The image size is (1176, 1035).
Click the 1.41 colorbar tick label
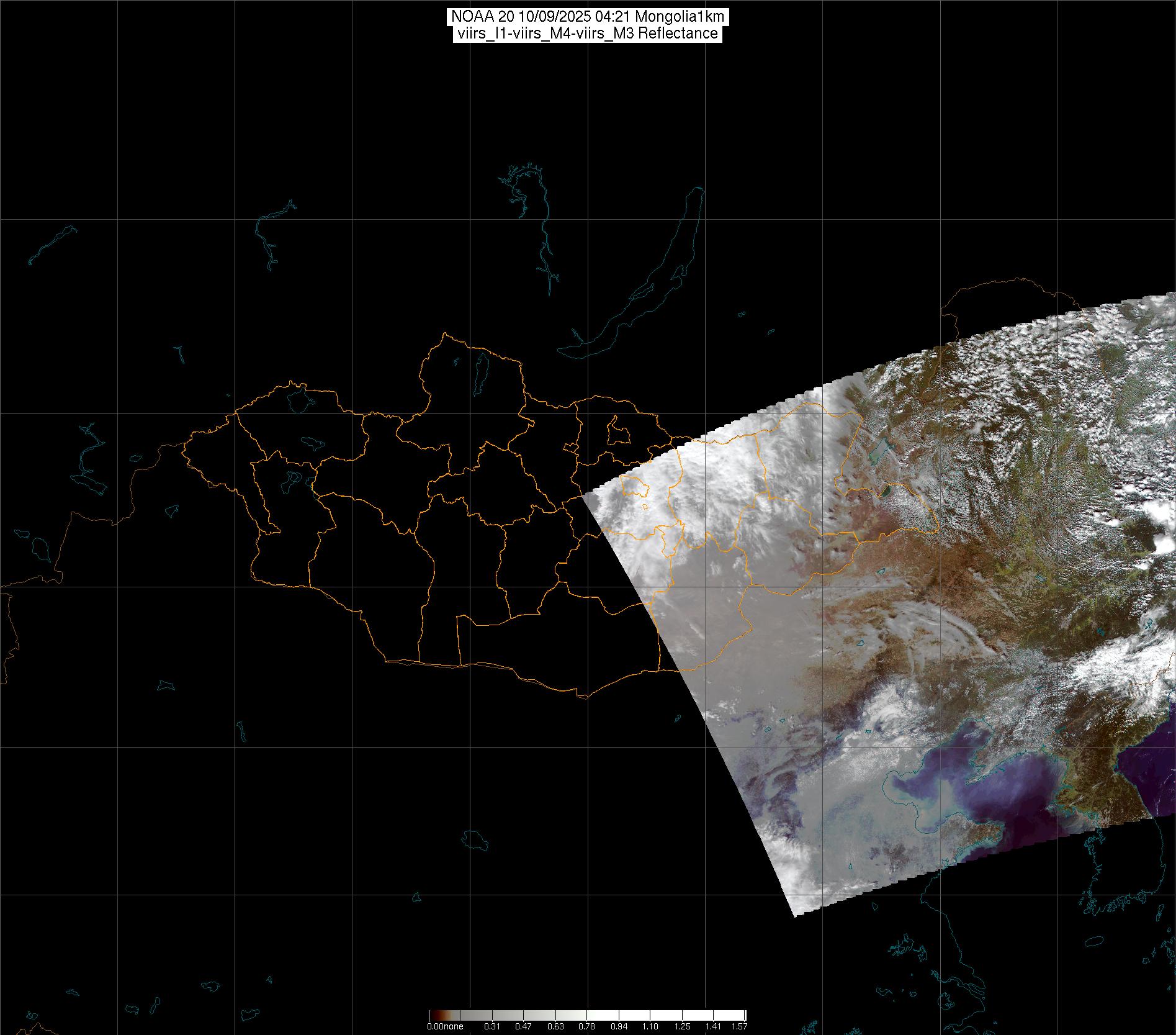click(713, 1026)
